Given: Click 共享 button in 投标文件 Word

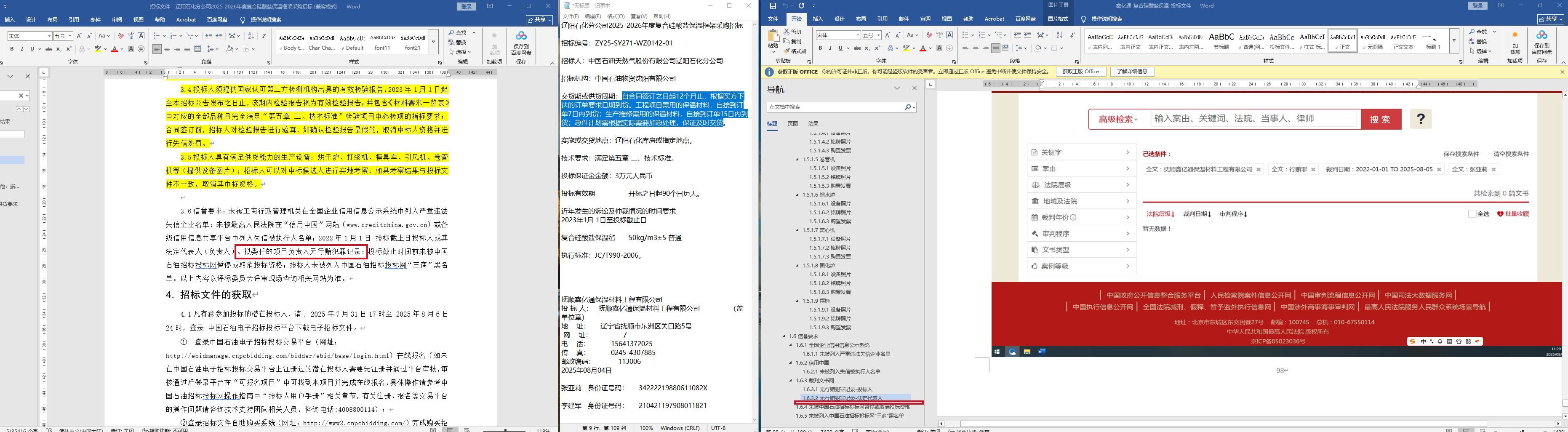Looking at the screenshot, I should [x=1550, y=19].
